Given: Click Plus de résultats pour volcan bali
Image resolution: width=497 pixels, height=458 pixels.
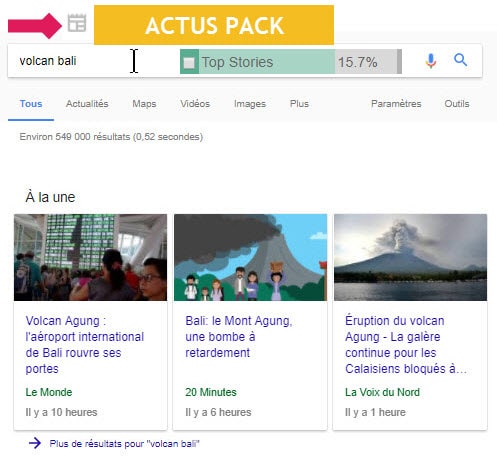Looking at the screenshot, I should 124,444.
